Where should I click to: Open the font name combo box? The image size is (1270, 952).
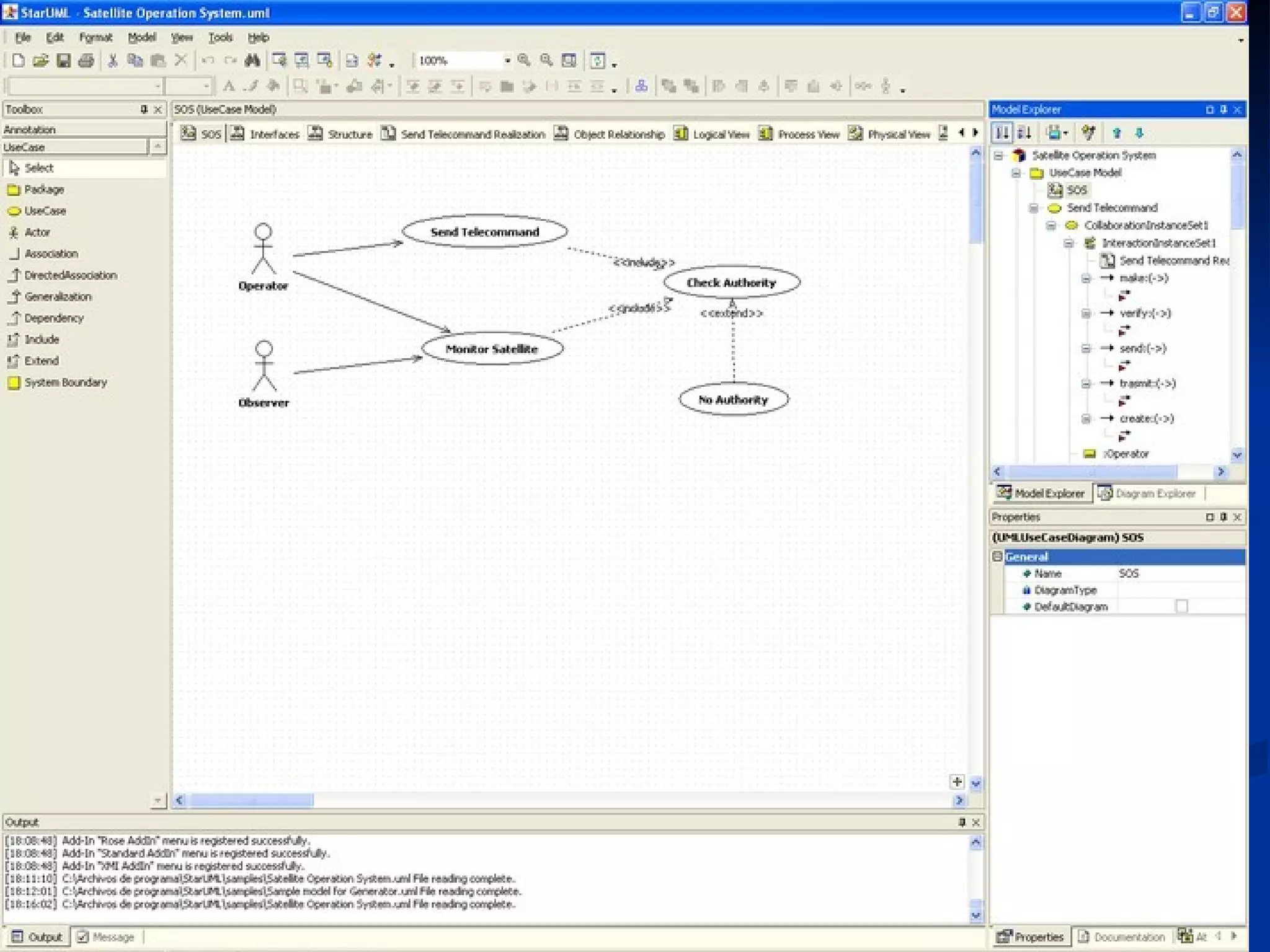pos(85,86)
